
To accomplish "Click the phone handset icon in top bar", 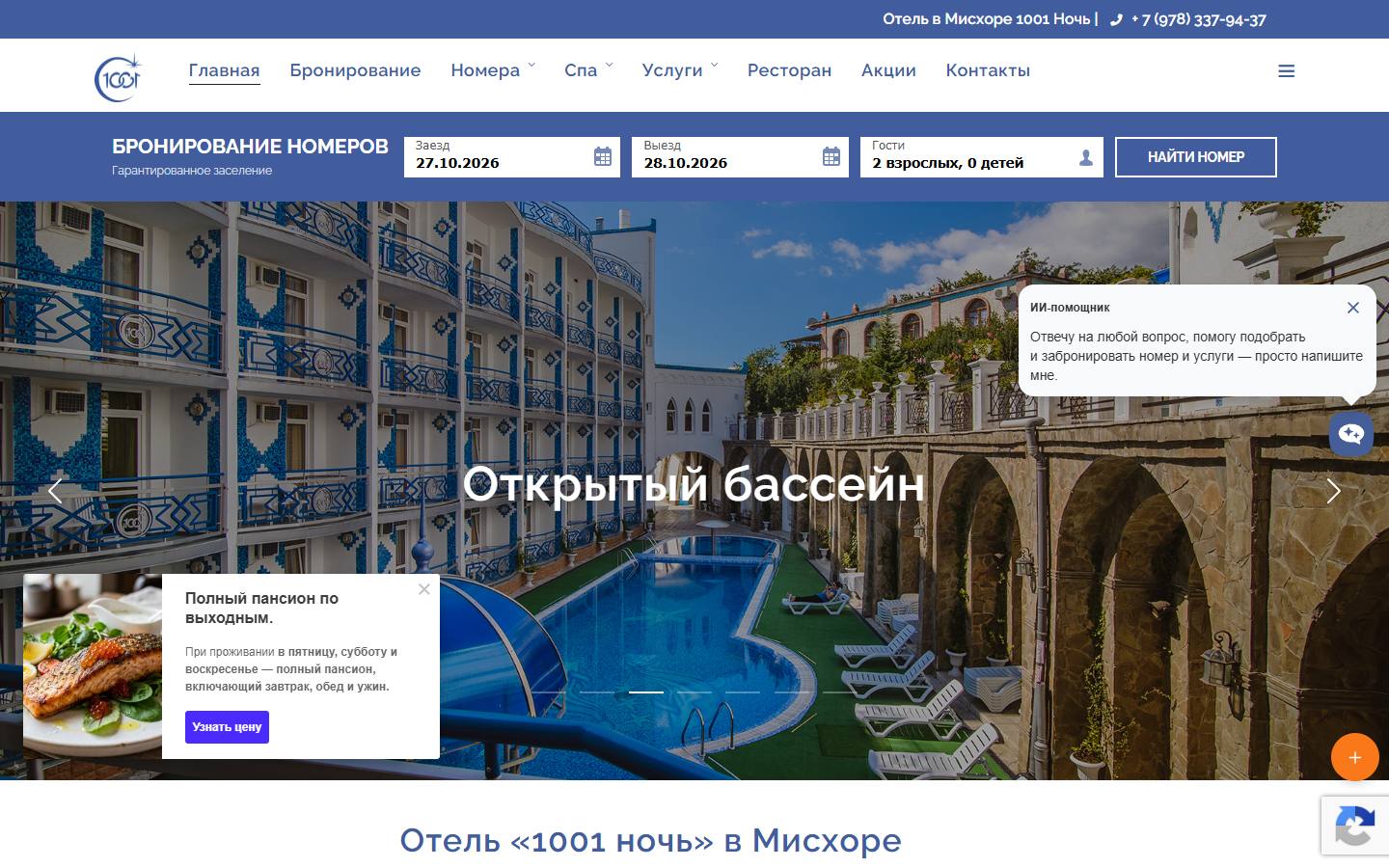I will (x=1116, y=19).
